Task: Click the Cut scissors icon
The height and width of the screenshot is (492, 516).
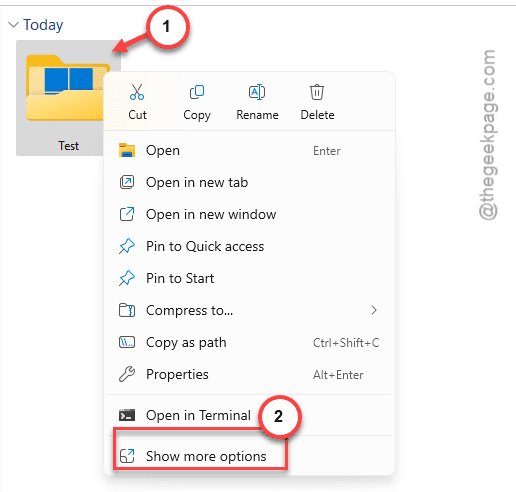Action: (x=137, y=92)
